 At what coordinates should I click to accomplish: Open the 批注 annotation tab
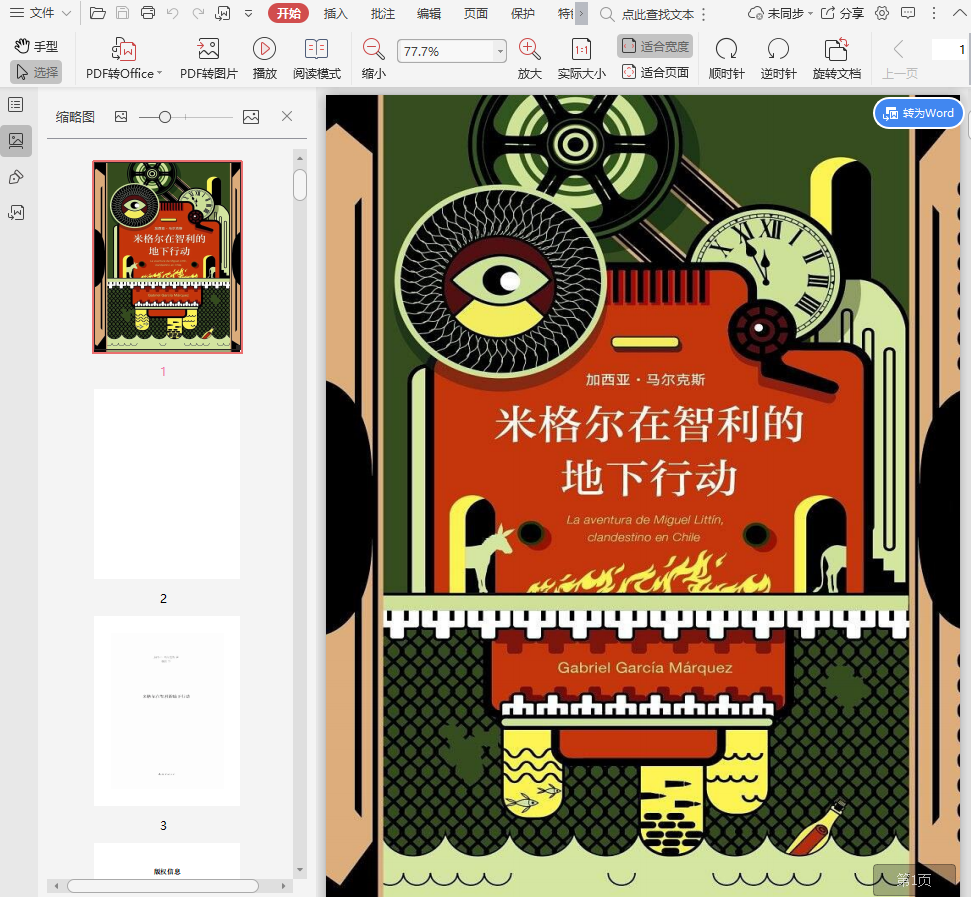(382, 13)
